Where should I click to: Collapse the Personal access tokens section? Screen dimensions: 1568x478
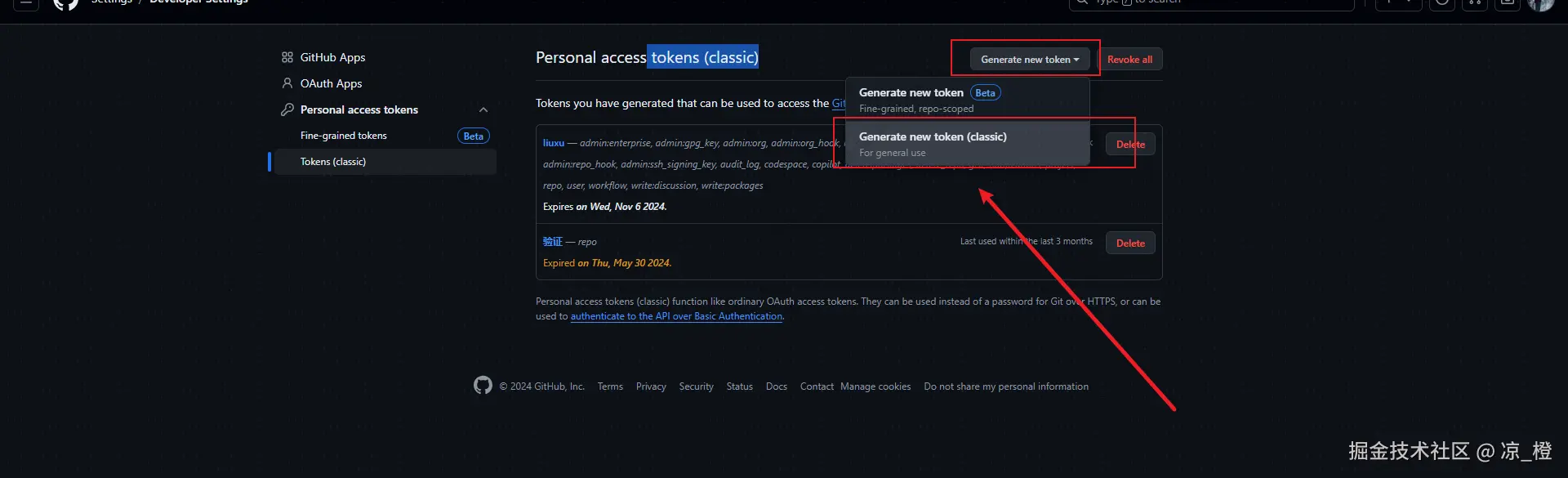pos(483,109)
